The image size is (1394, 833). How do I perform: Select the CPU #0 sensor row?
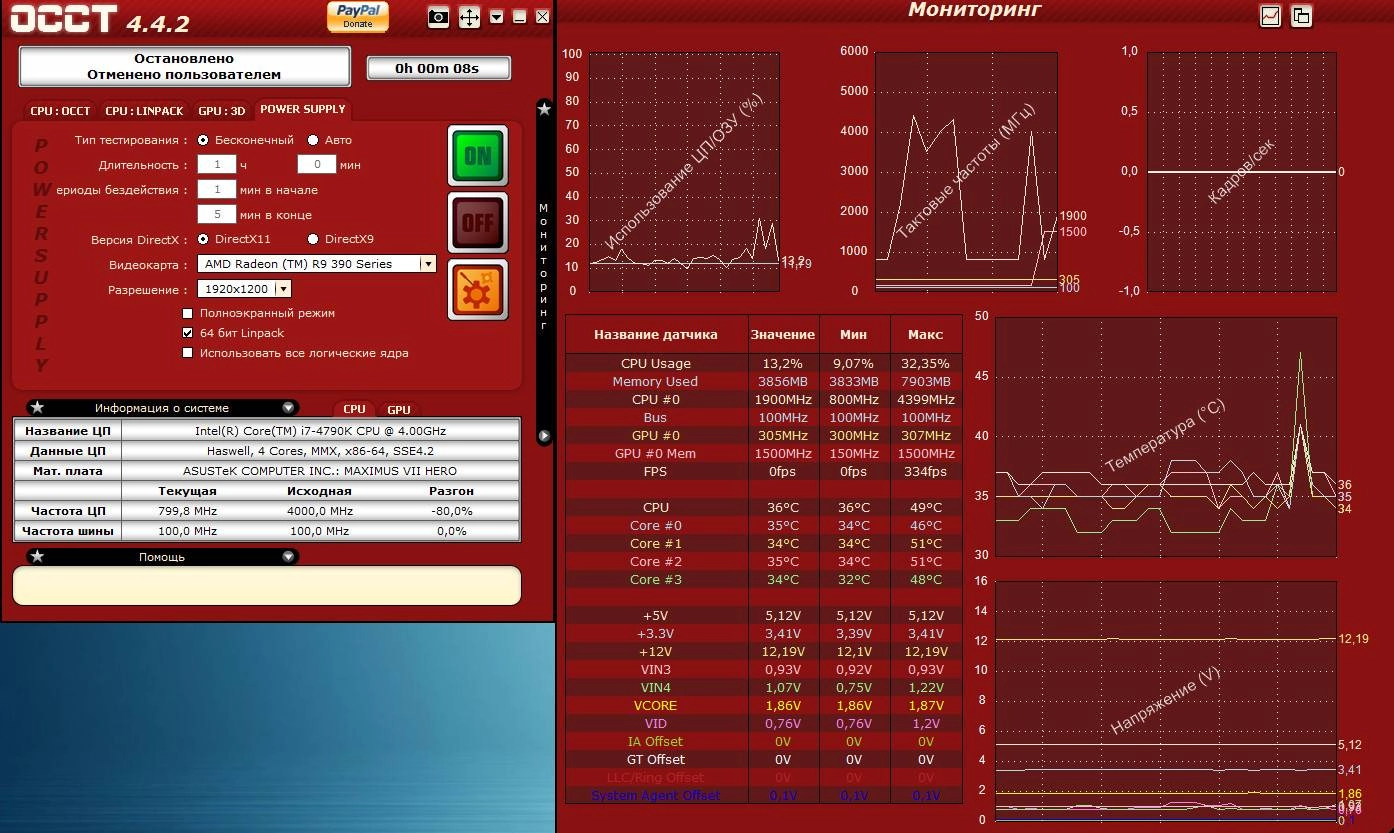(764, 400)
